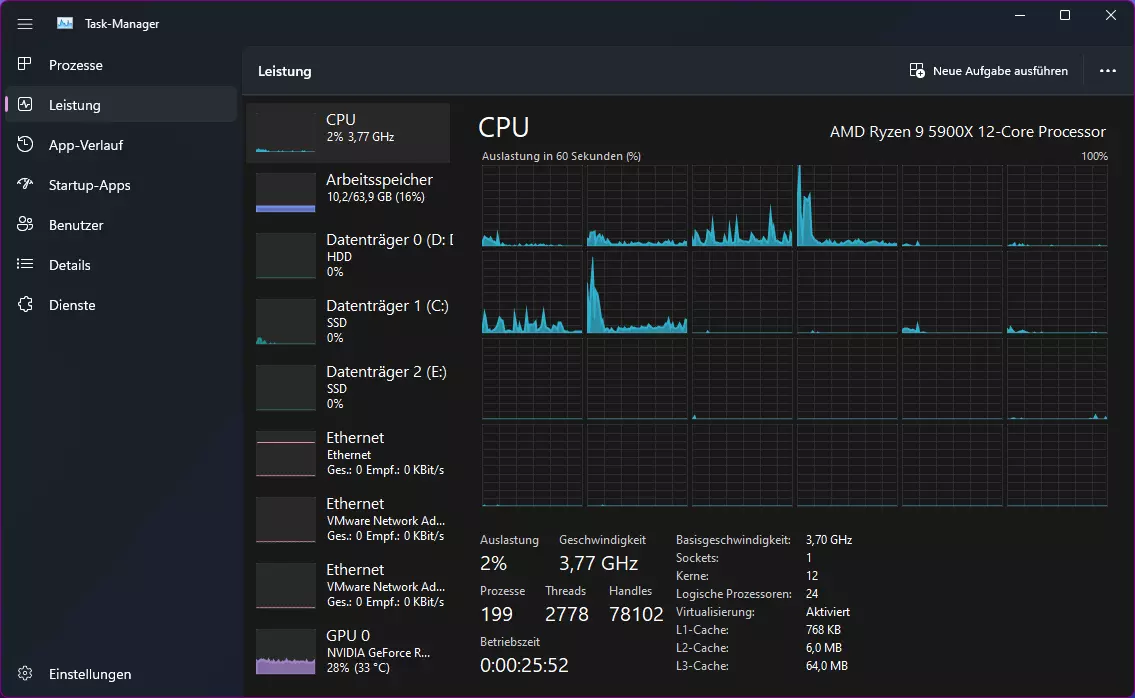Open the three-dots more options menu
The width and height of the screenshot is (1135, 698).
[x=1107, y=70]
